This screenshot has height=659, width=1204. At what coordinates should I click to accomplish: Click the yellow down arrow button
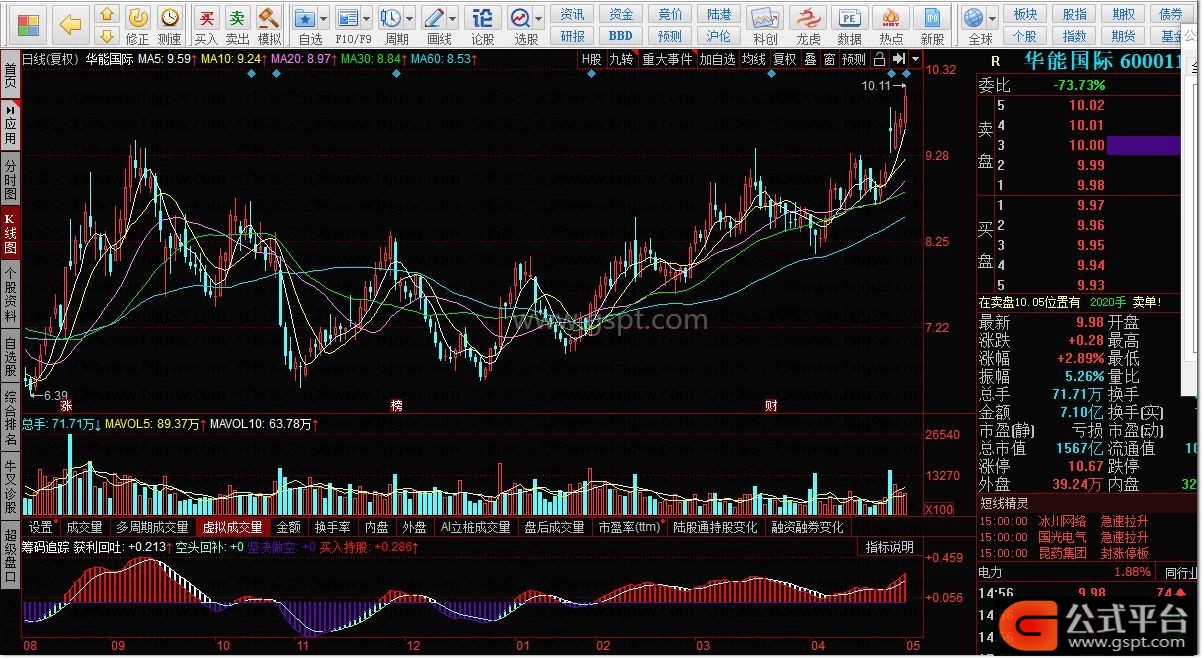[106, 38]
